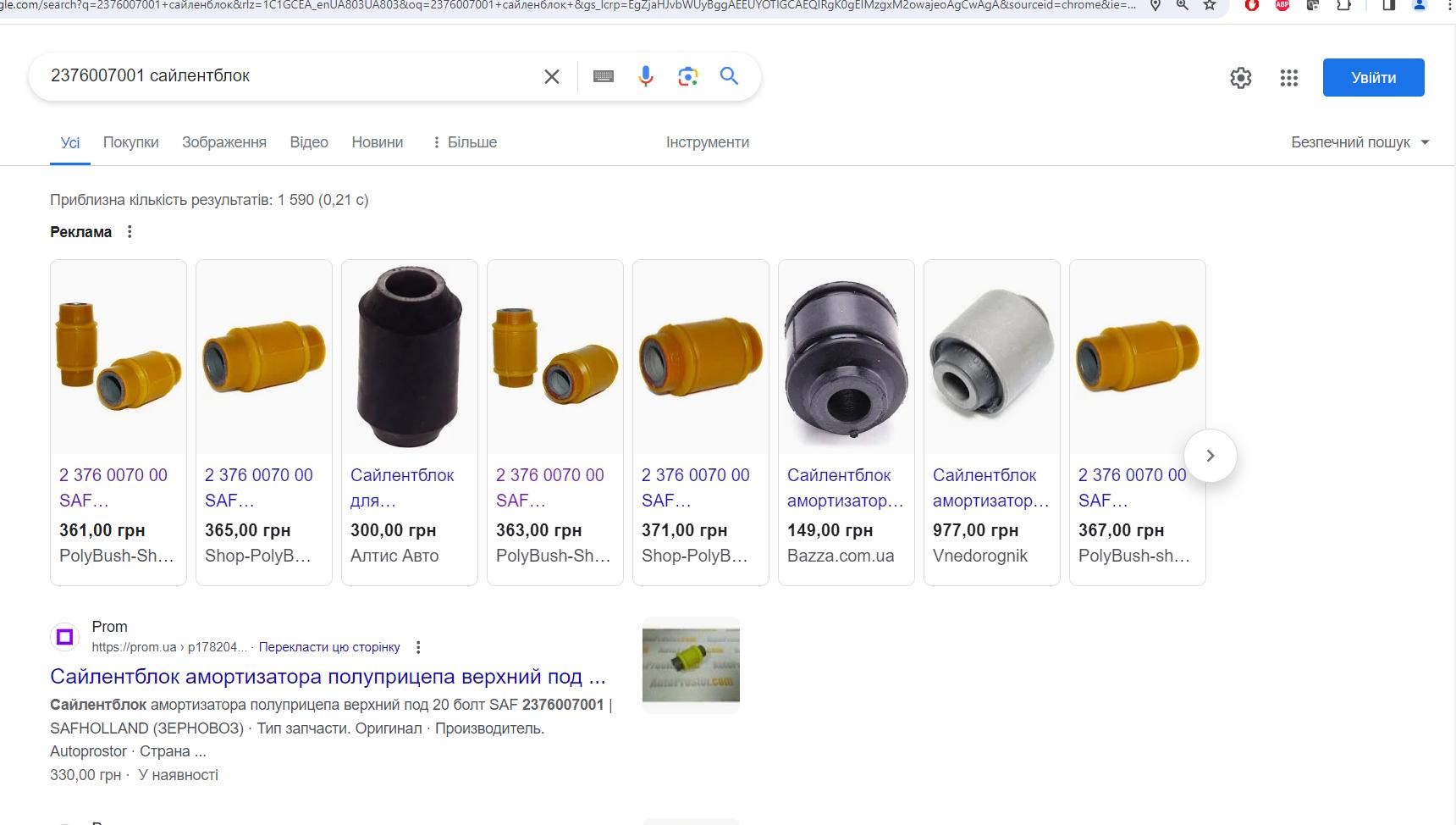Expand the Більше search filters menu
This screenshot has height=825, width=1456.
point(465,142)
